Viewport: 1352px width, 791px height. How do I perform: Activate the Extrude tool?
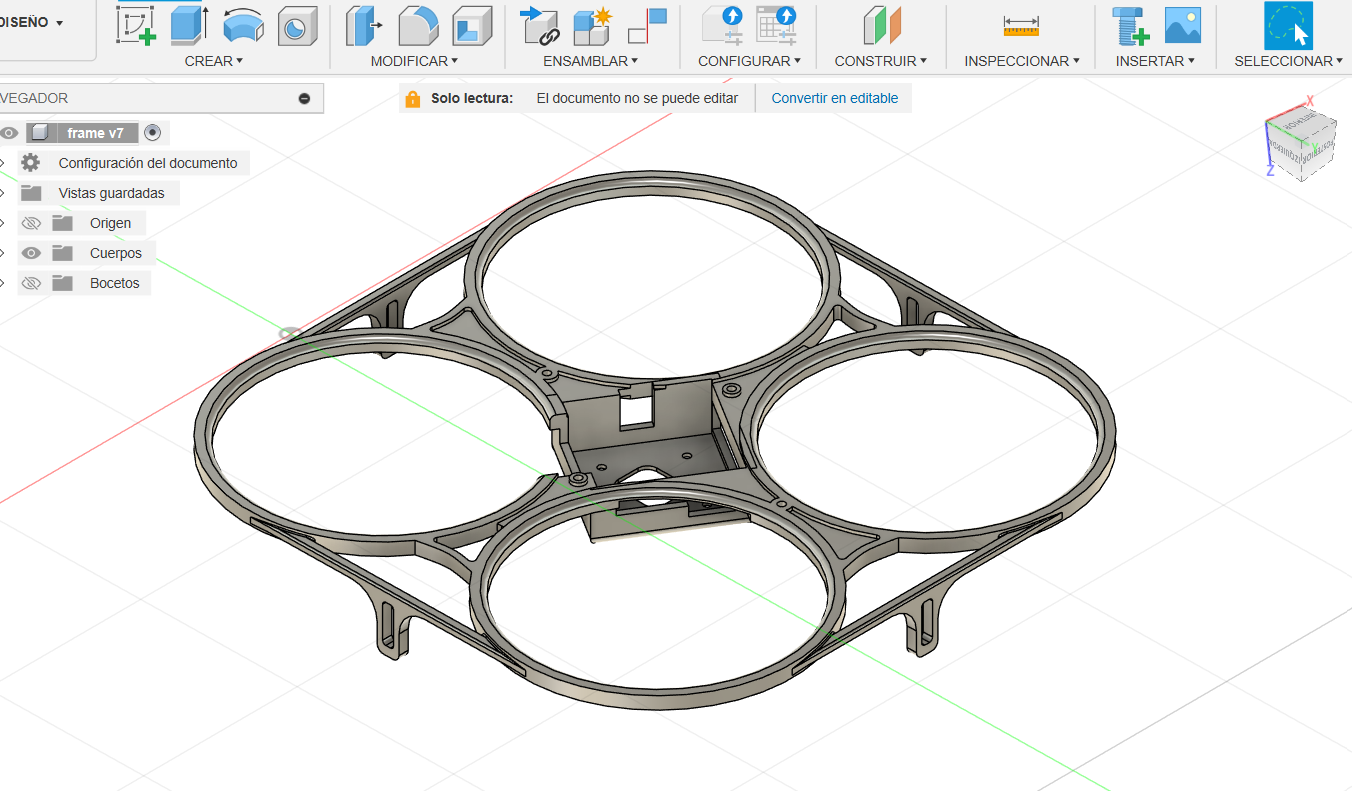click(189, 25)
